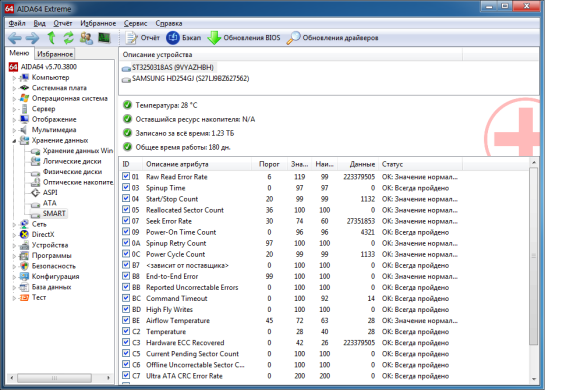Open the Справка menu
This screenshot has width=587, height=390.
coord(169,23)
